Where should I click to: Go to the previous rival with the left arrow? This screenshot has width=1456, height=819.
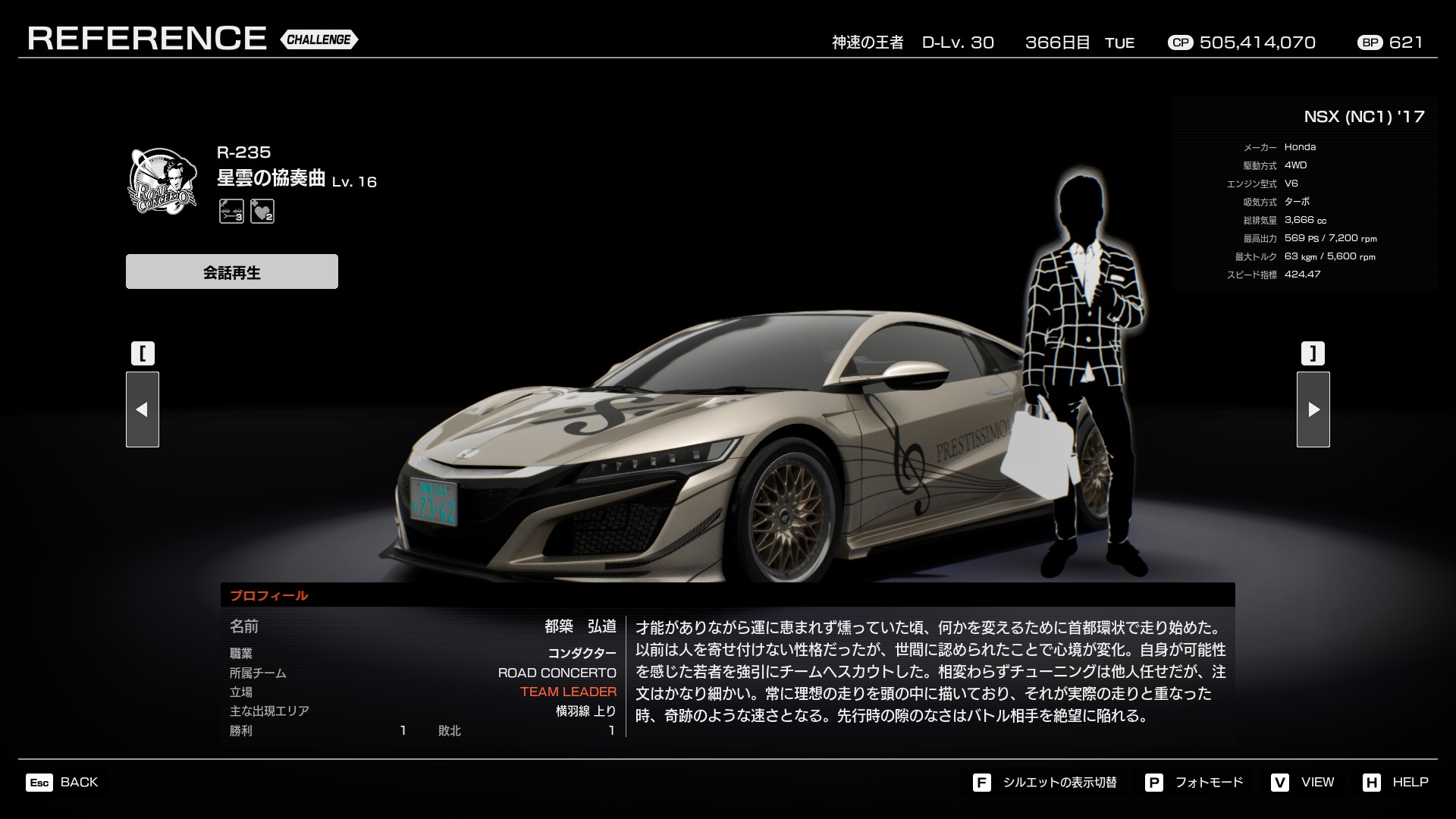143,409
